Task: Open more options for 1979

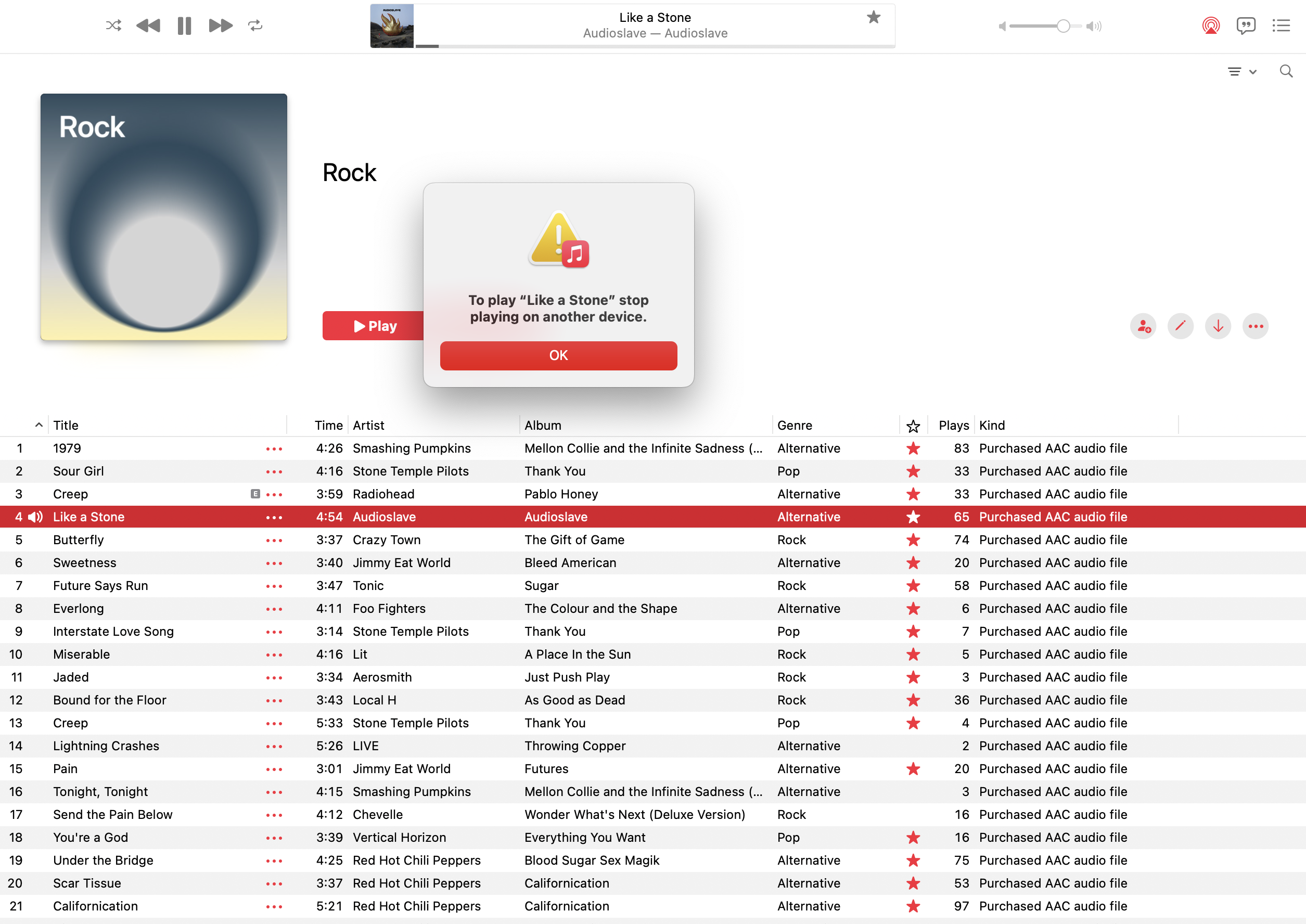Action: tap(274, 449)
